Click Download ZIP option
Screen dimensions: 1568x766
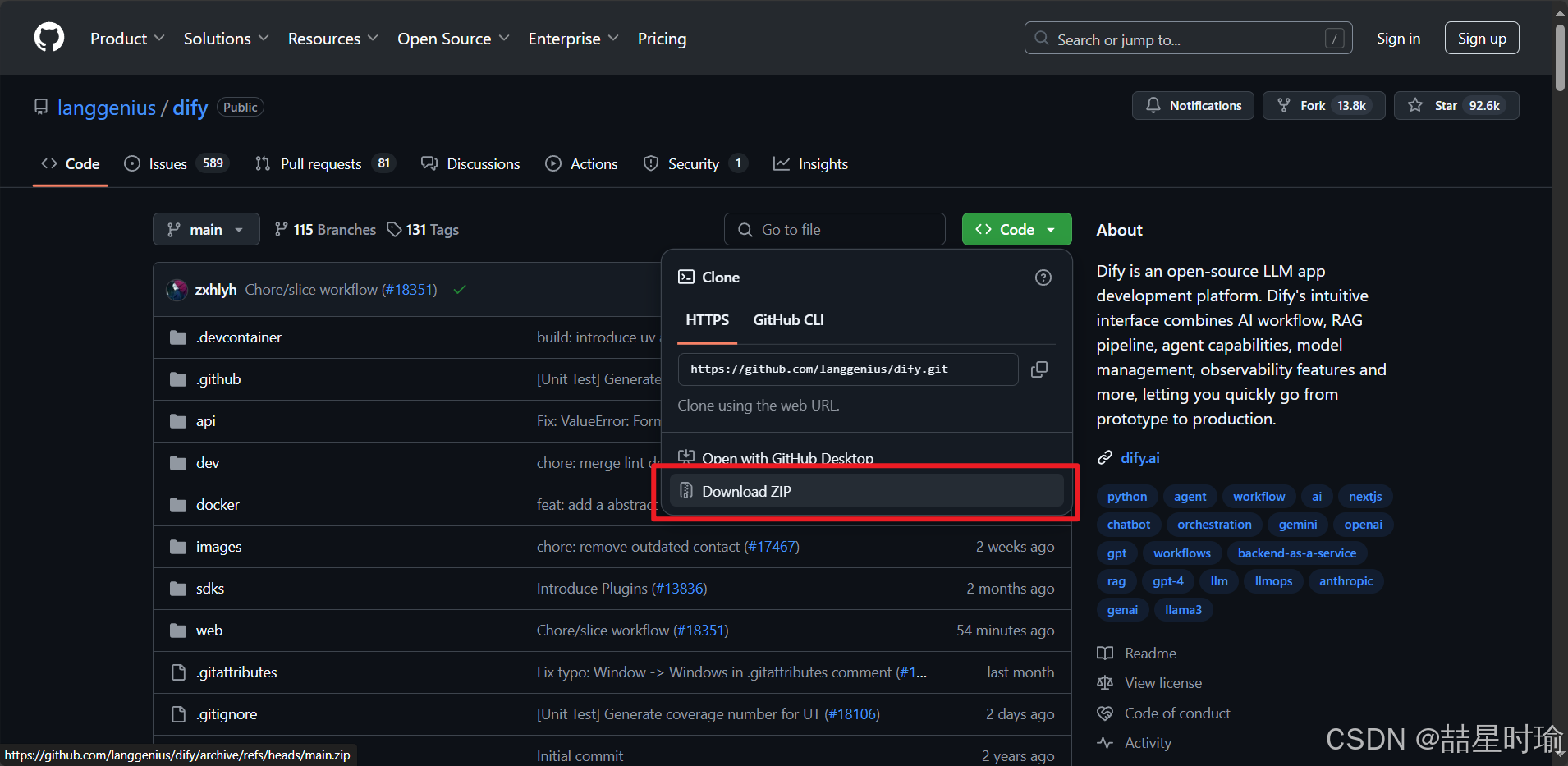(x=866, y=491)
